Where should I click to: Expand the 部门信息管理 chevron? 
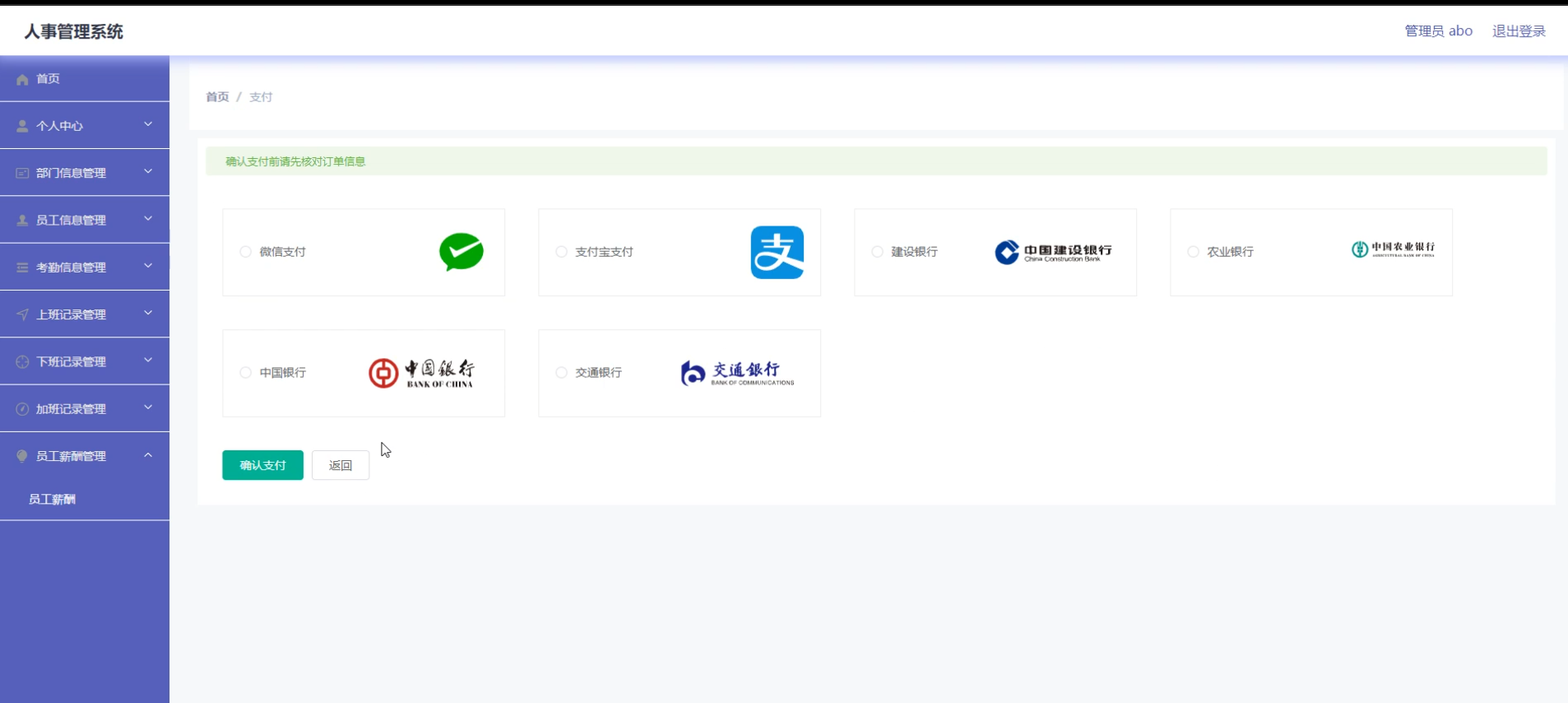(148, 171)
